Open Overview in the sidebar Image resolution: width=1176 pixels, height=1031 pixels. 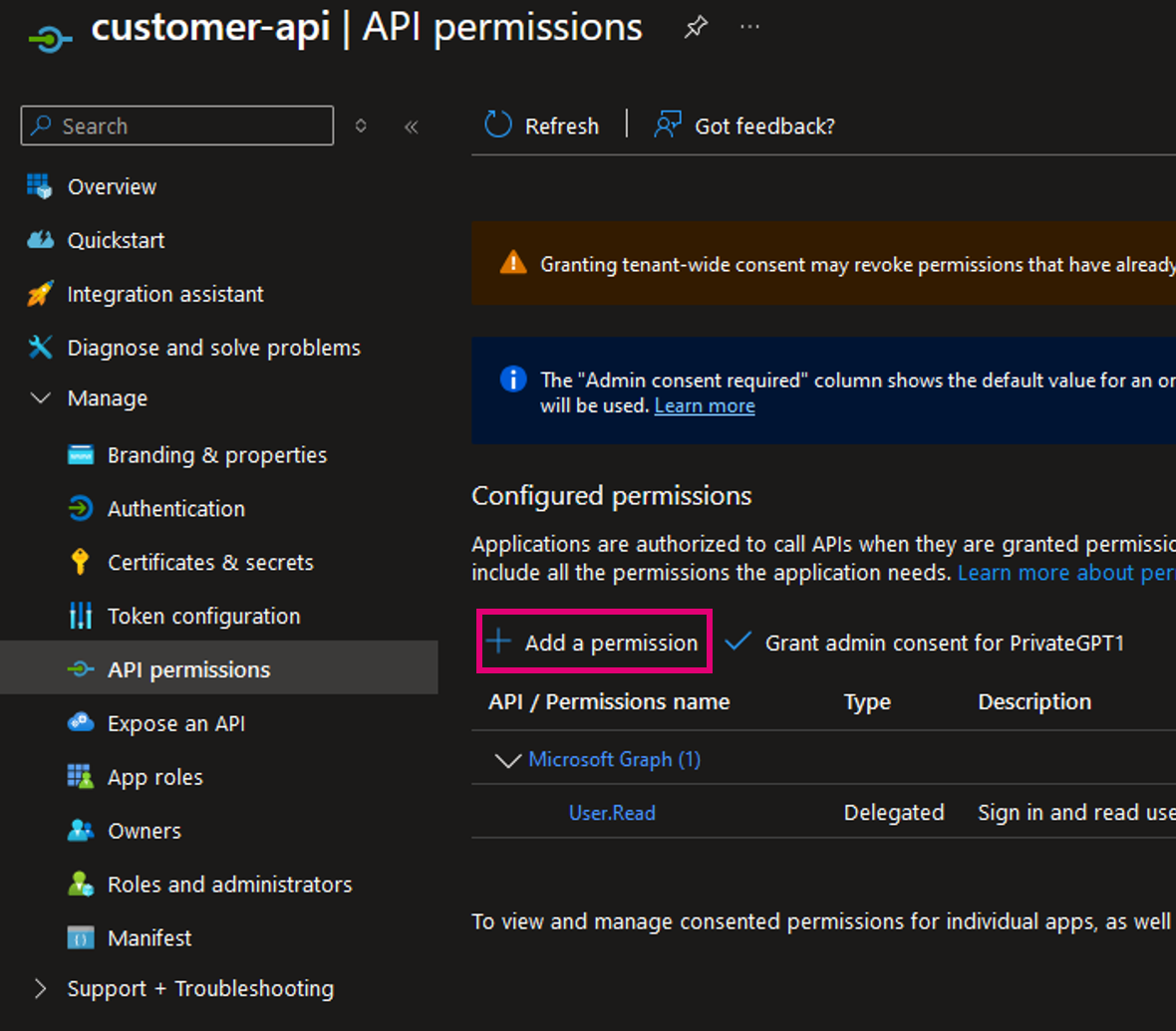point(112,186)
